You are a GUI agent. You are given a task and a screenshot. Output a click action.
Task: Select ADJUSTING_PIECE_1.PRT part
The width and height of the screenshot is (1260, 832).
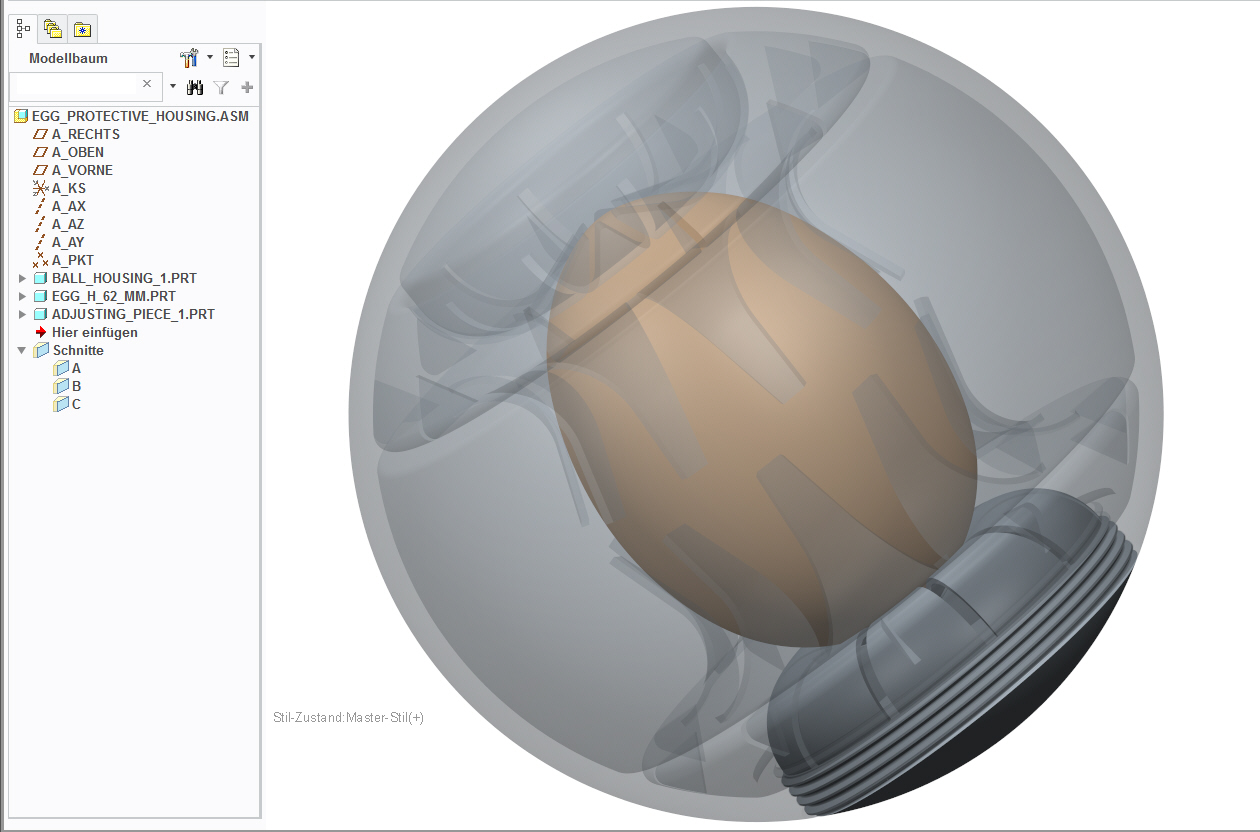pos(133,314)
